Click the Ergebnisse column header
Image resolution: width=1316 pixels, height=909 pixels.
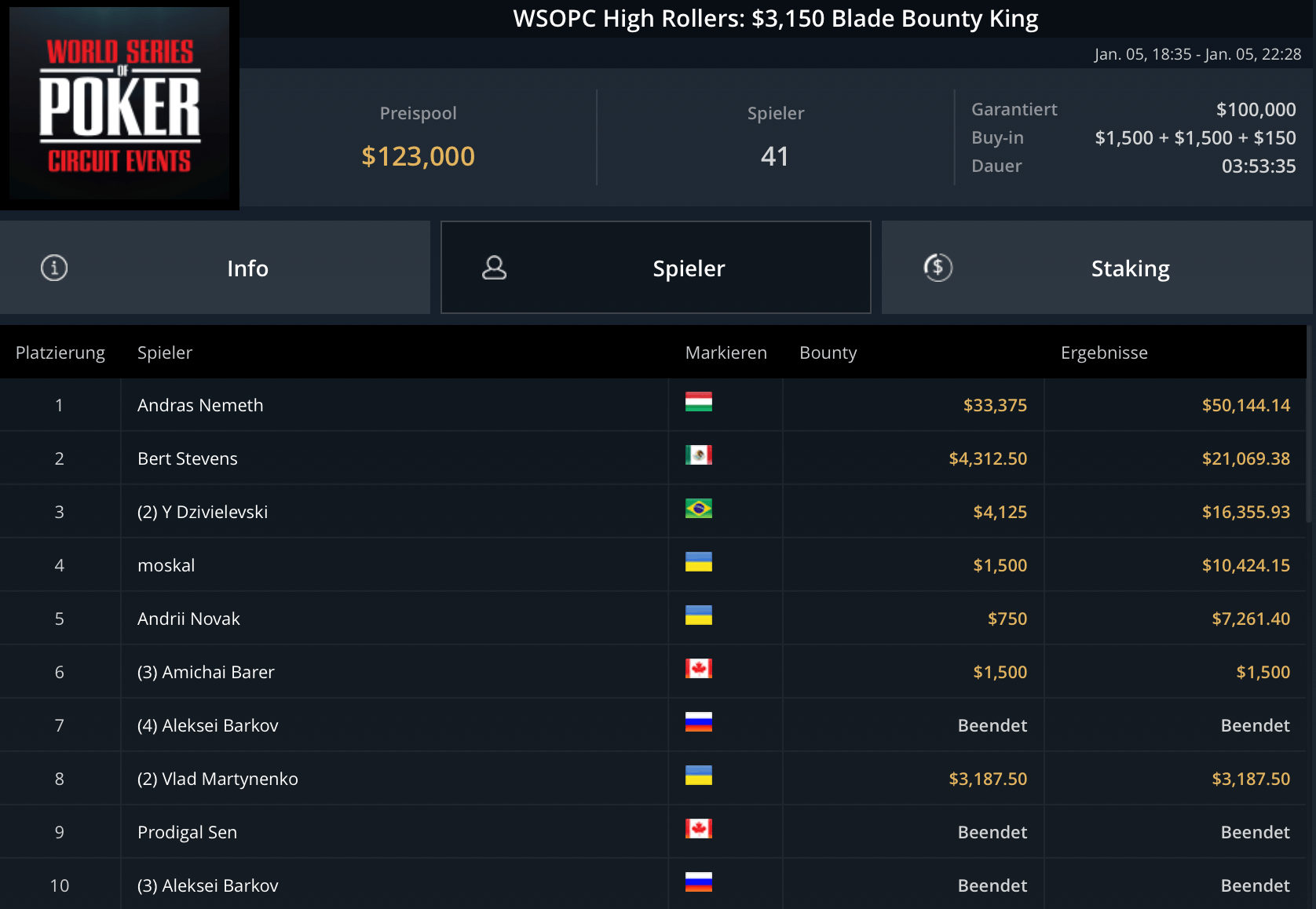point(1103,352)
